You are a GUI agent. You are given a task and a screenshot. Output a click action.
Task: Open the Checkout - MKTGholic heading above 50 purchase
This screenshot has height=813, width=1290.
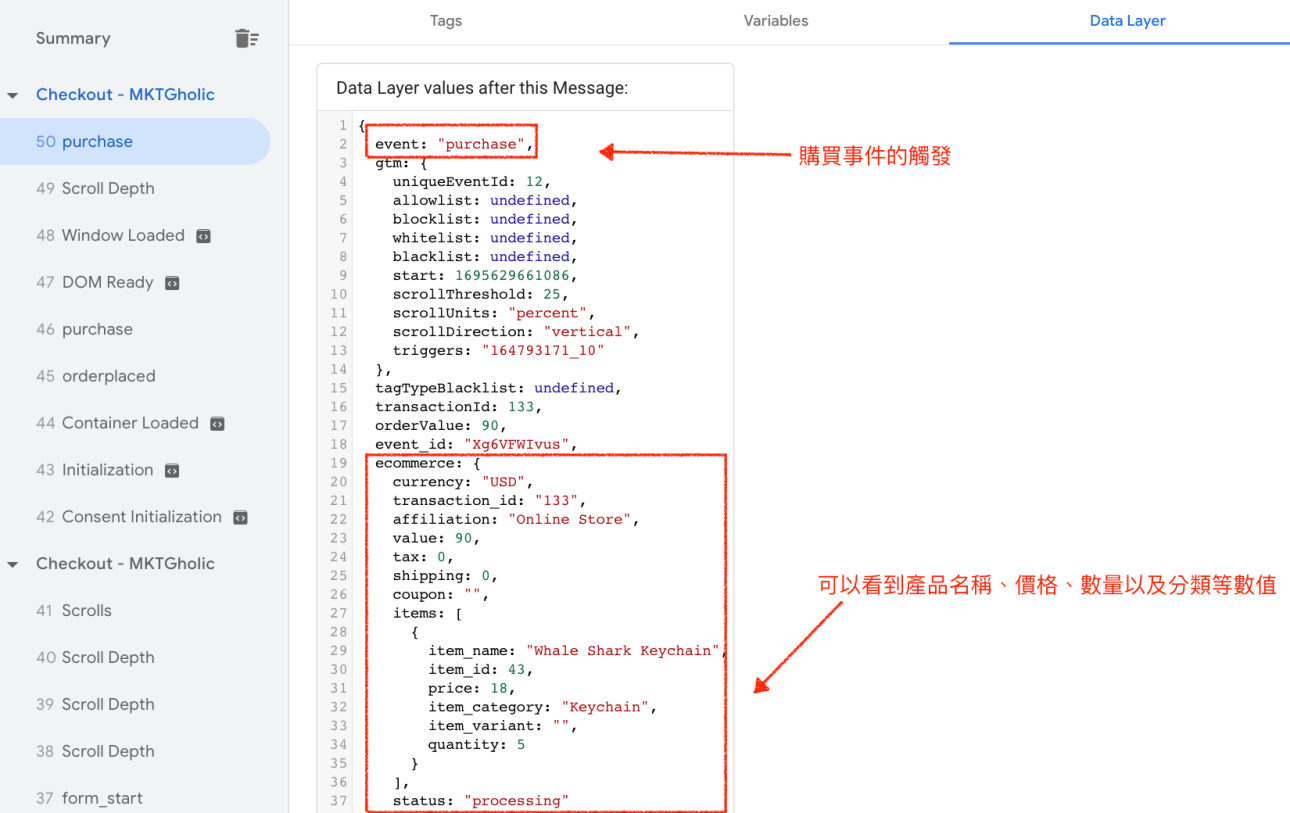(125, 95)
